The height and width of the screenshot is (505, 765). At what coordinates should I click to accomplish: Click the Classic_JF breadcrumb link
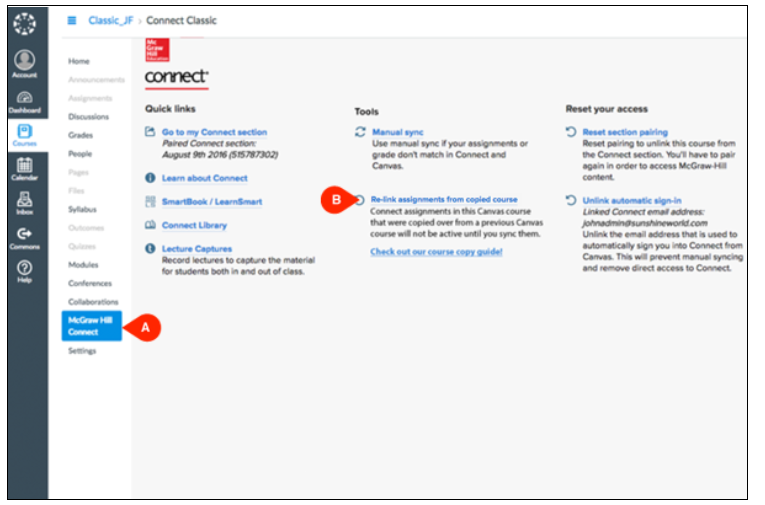[x=109, y=20]
